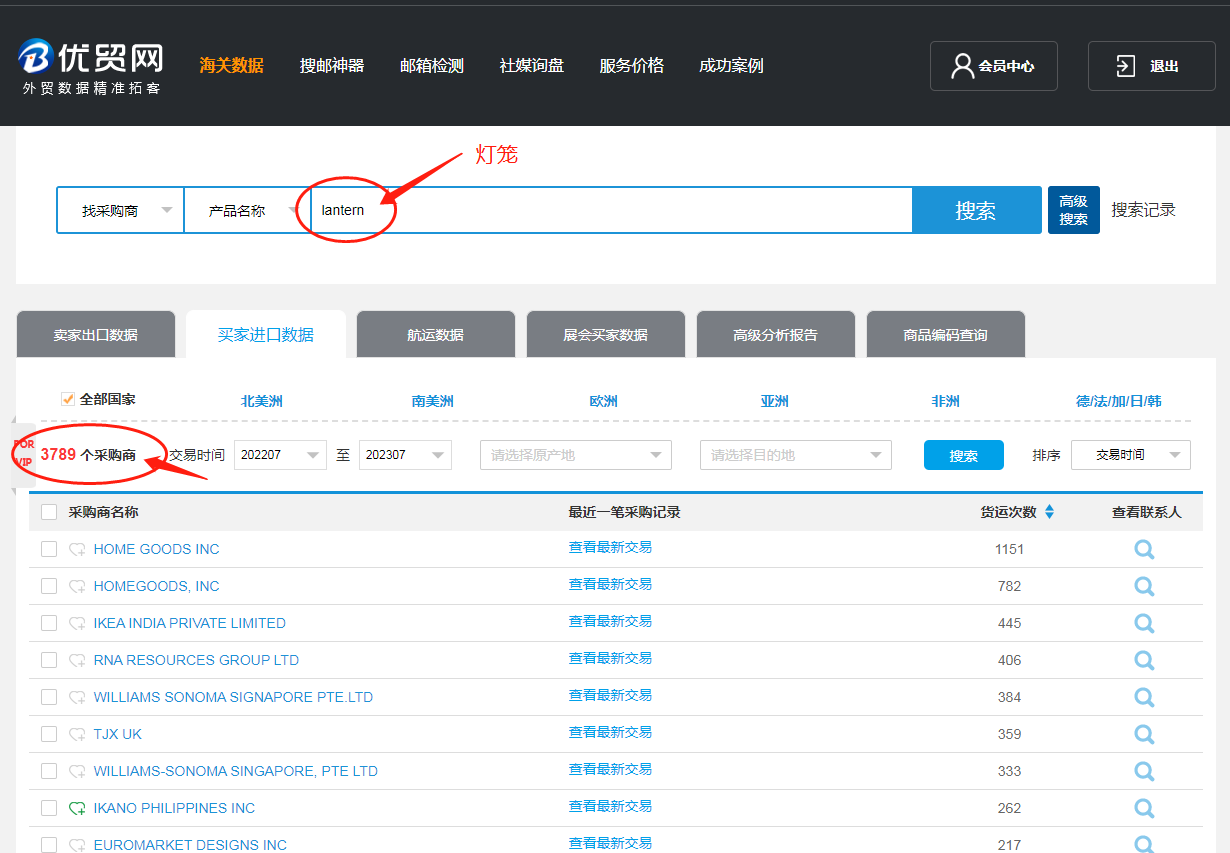Viewport: 1230px width, 853px height.
Task: View contacts icon for IKEA INDIA PRIVATE LIMITED
Action: [1144, 623]
